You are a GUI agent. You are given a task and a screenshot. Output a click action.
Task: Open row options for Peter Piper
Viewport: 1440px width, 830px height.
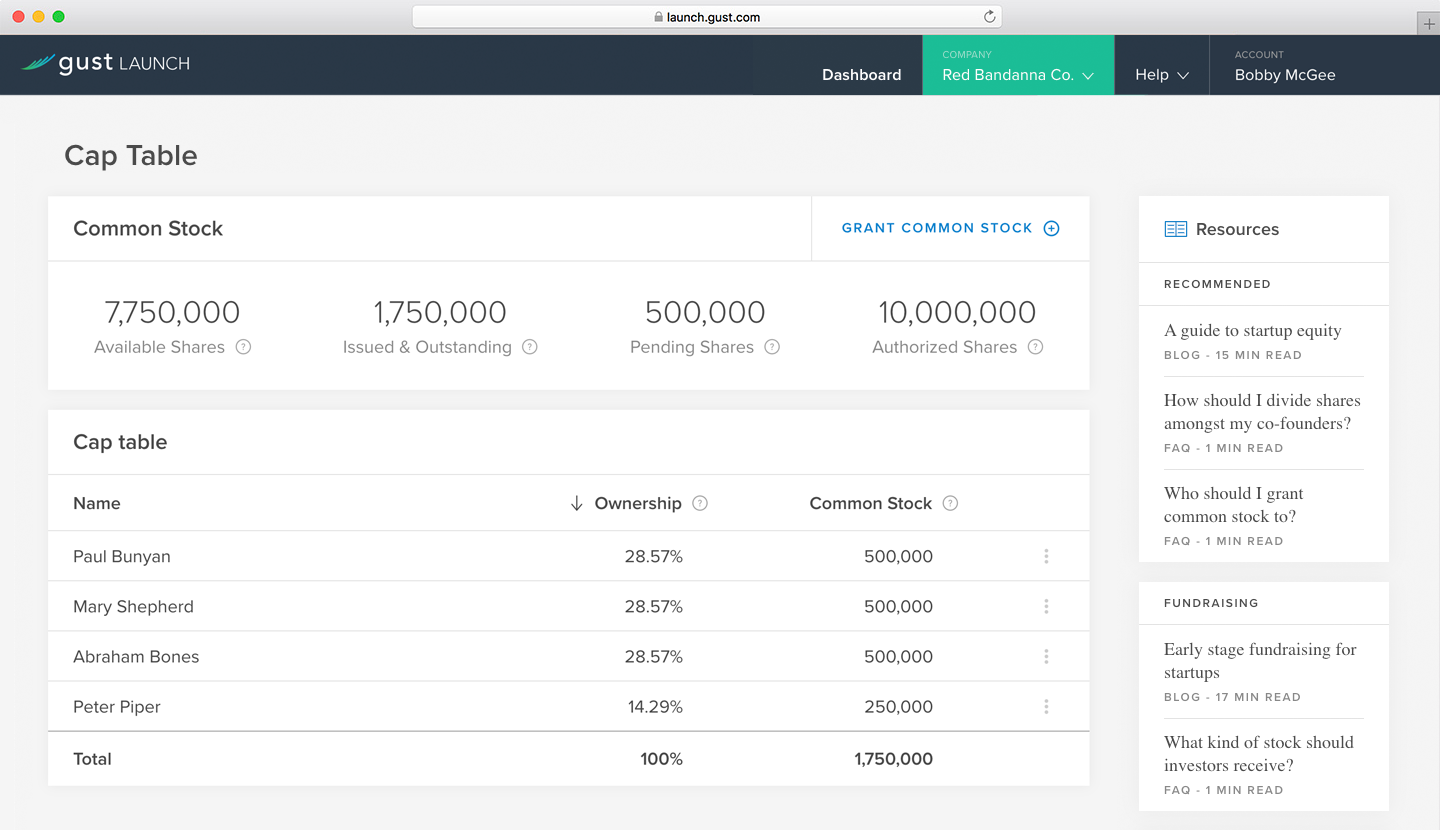tap(1046, 706)
